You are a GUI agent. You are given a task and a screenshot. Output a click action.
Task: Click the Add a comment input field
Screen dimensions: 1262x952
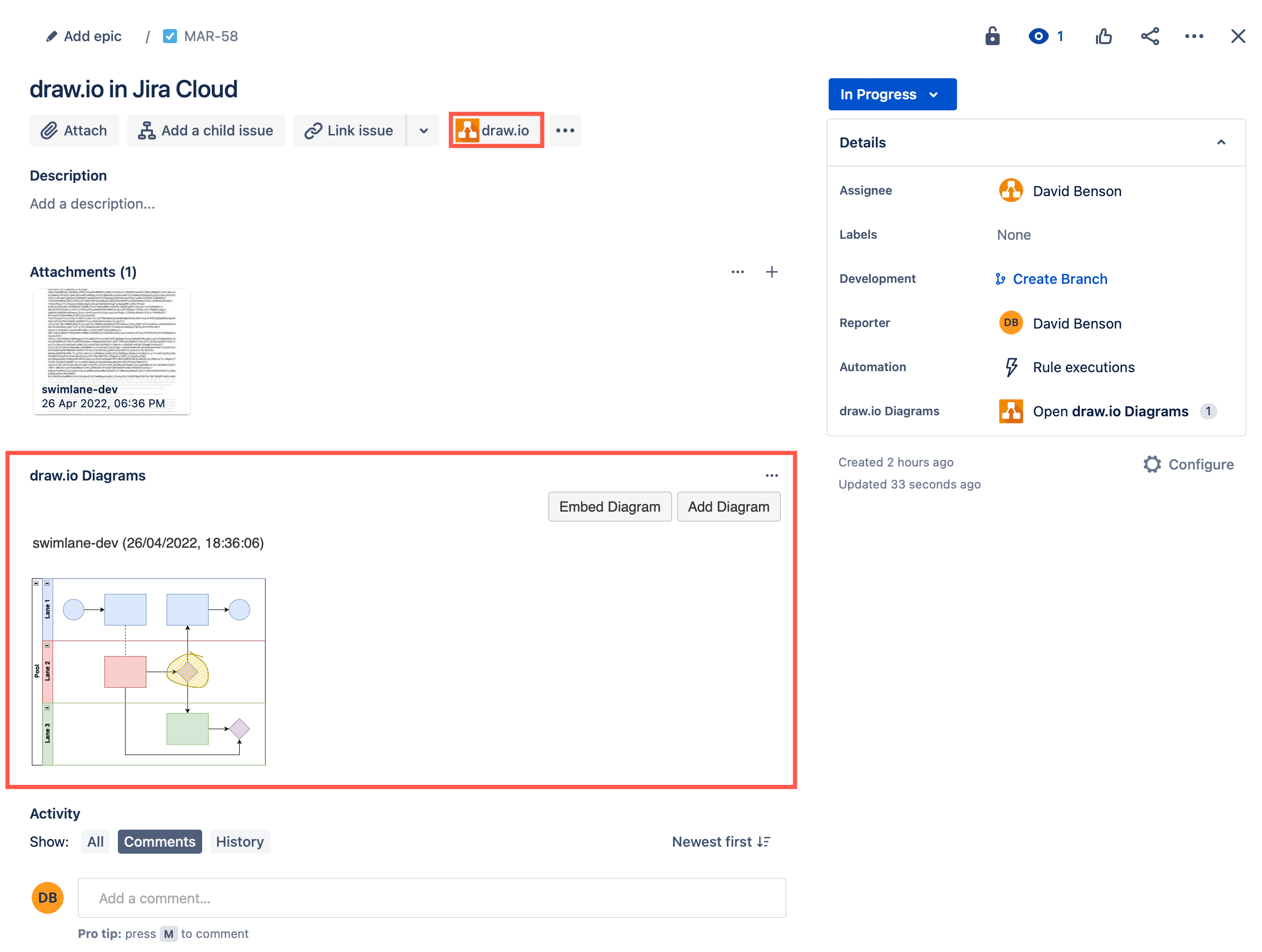tap(430, 898)
